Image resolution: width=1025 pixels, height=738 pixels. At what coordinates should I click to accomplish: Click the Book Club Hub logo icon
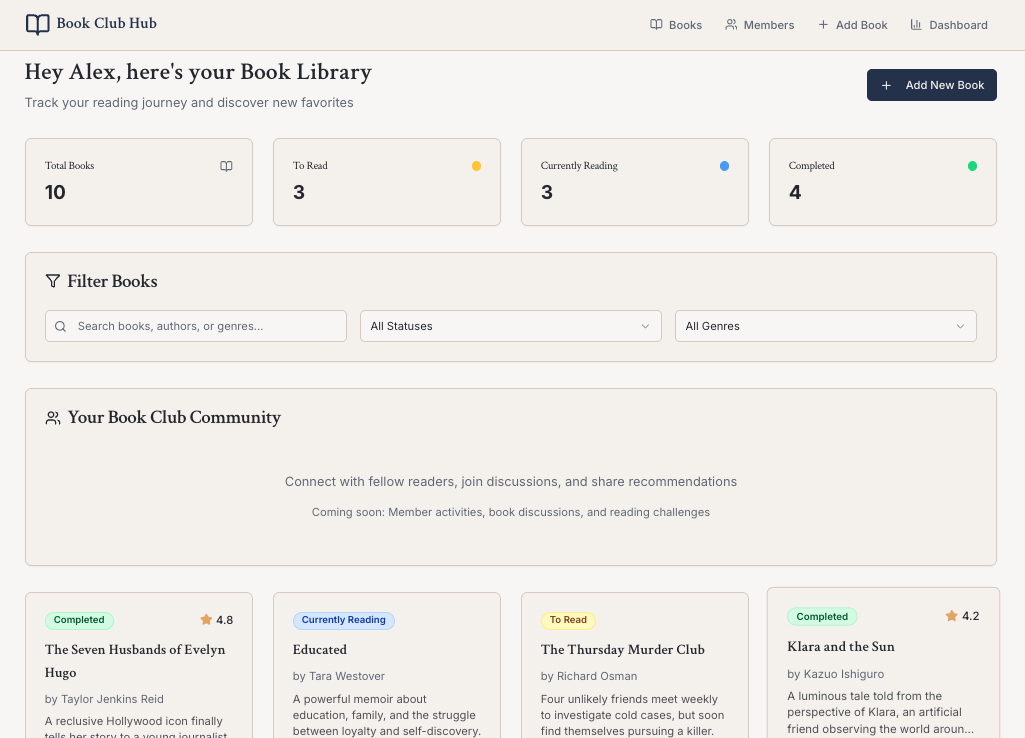click(x=37, y=24)
